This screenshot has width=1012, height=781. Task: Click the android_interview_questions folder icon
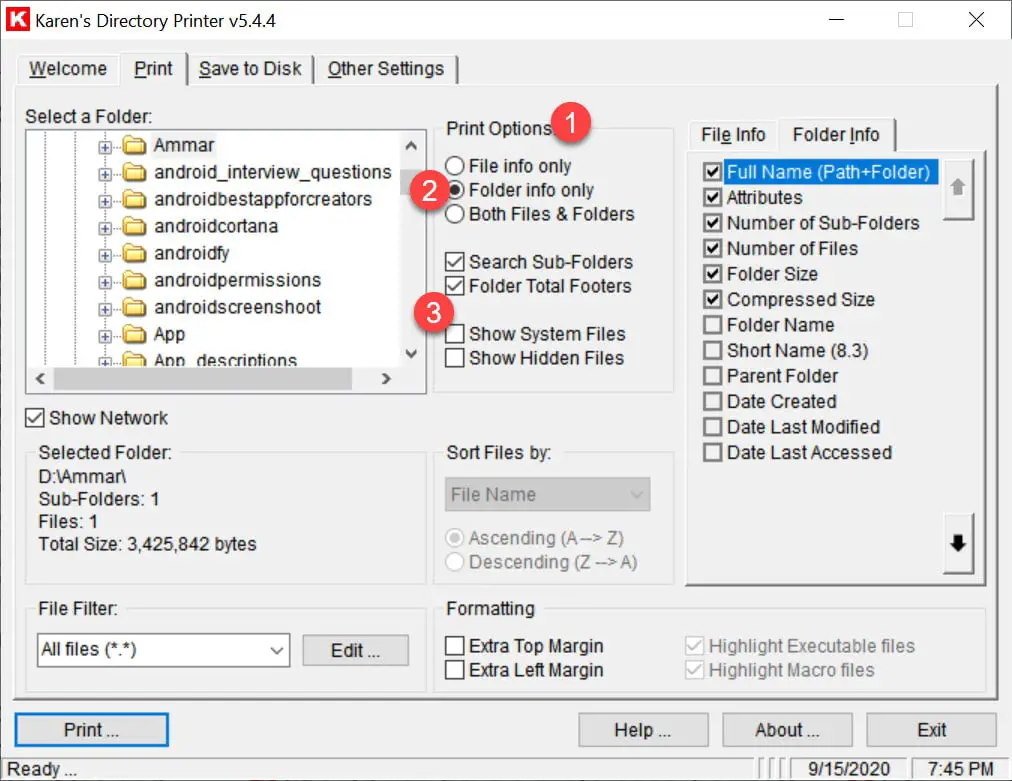[x=134, y=172]
